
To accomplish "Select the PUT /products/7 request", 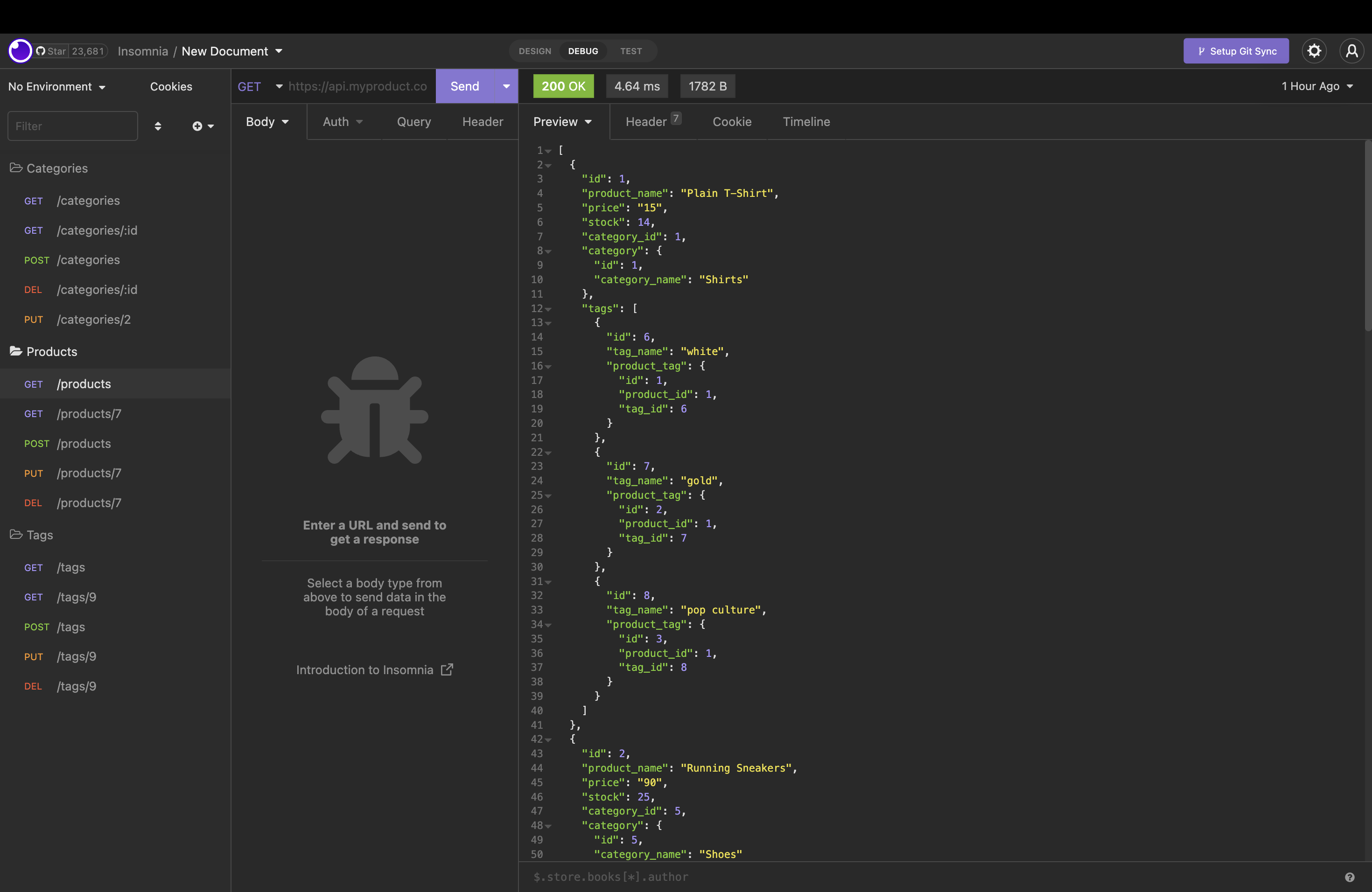I will [x=89, y=473].
